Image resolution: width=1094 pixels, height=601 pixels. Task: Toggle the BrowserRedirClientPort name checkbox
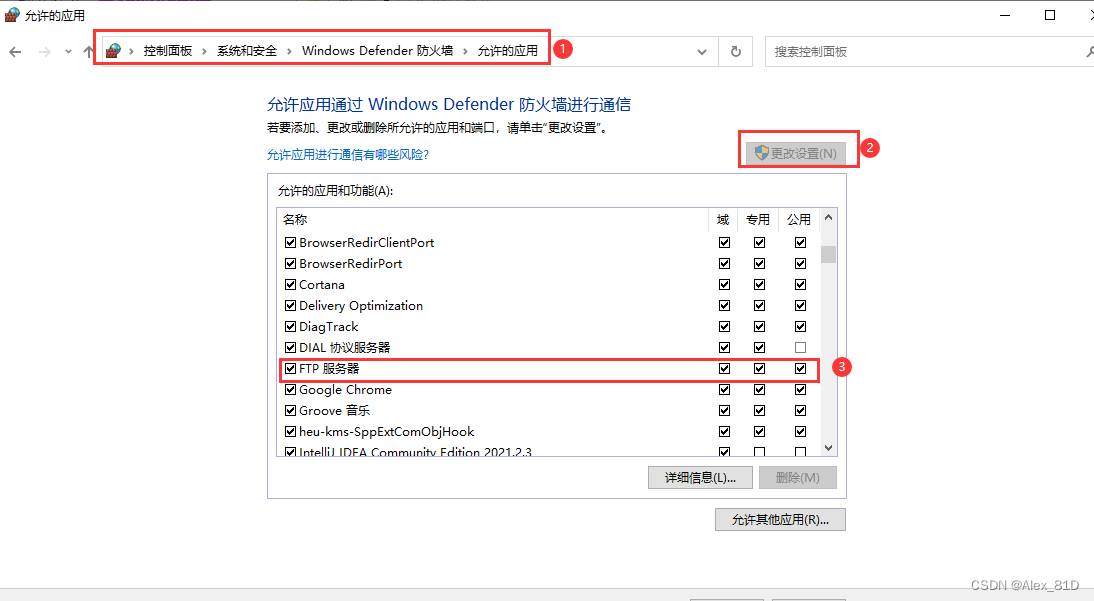click(x=290, y=243)
